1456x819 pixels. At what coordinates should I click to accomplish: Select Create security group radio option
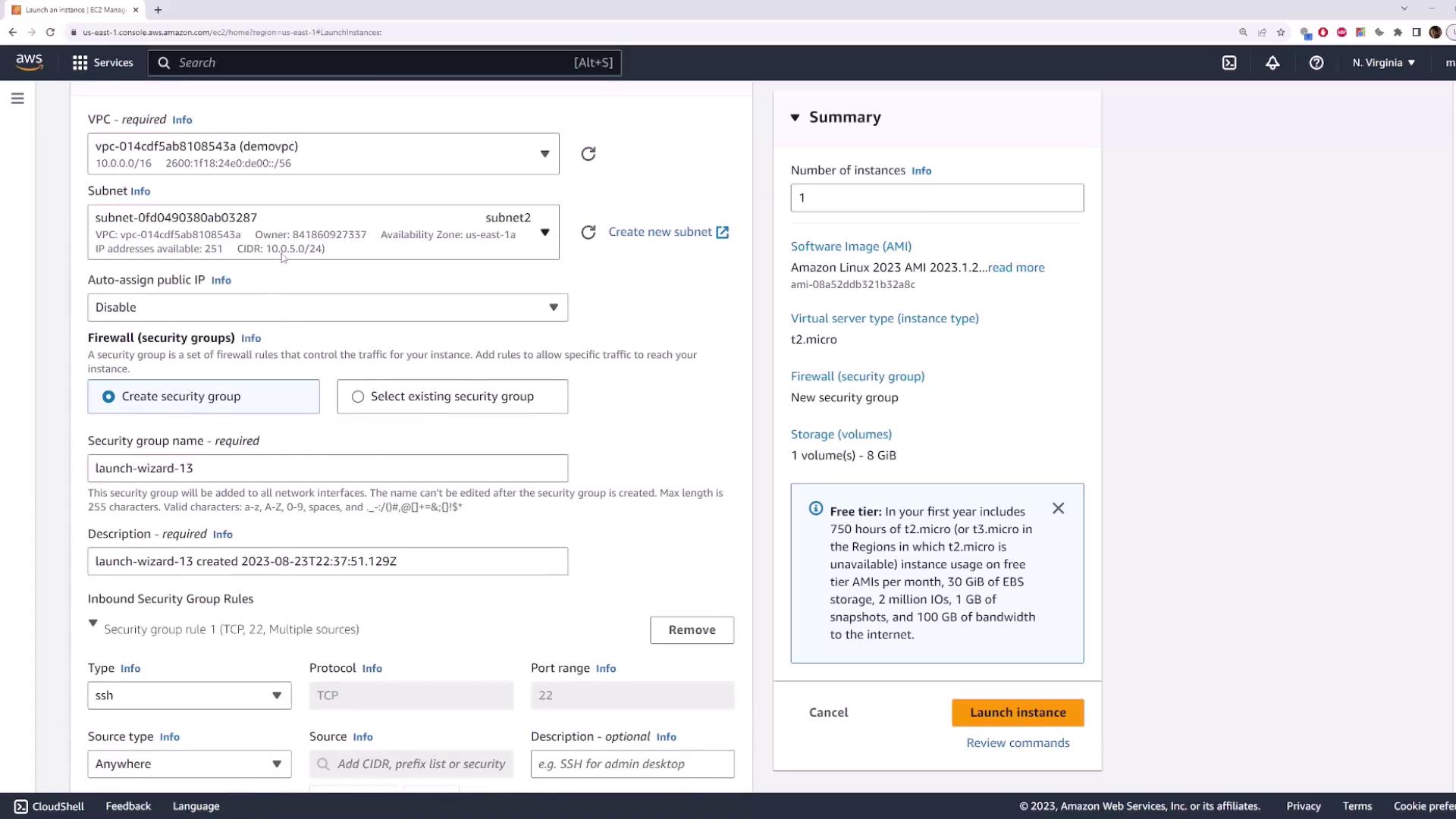(x=108, y=397)
